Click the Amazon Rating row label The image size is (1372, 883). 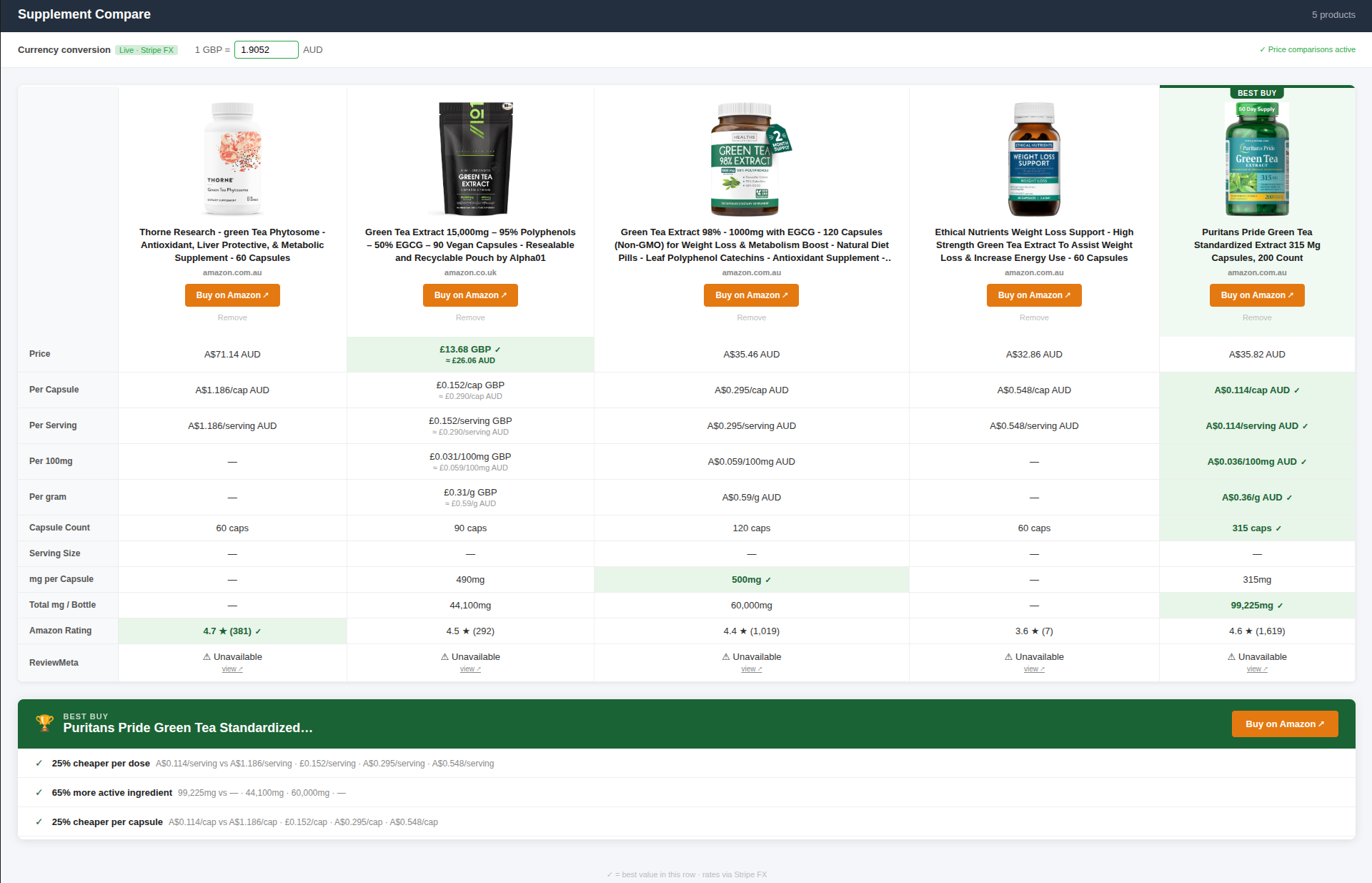[x=60, y=631]
